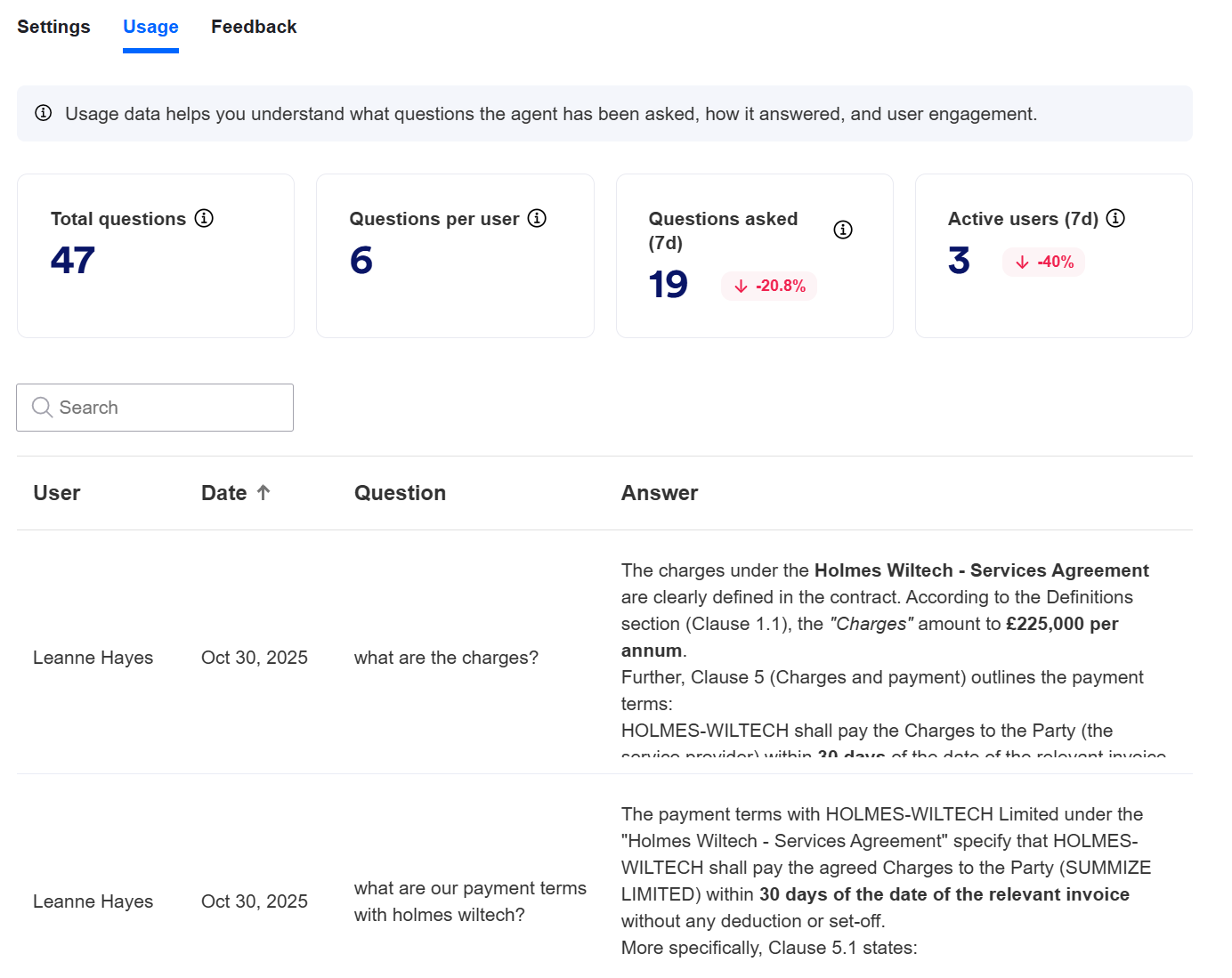This screenshot has width=1232, height=978.
Task: Click the Questions per user info icon
Action: pyautogui.click(x=537, y=218)
